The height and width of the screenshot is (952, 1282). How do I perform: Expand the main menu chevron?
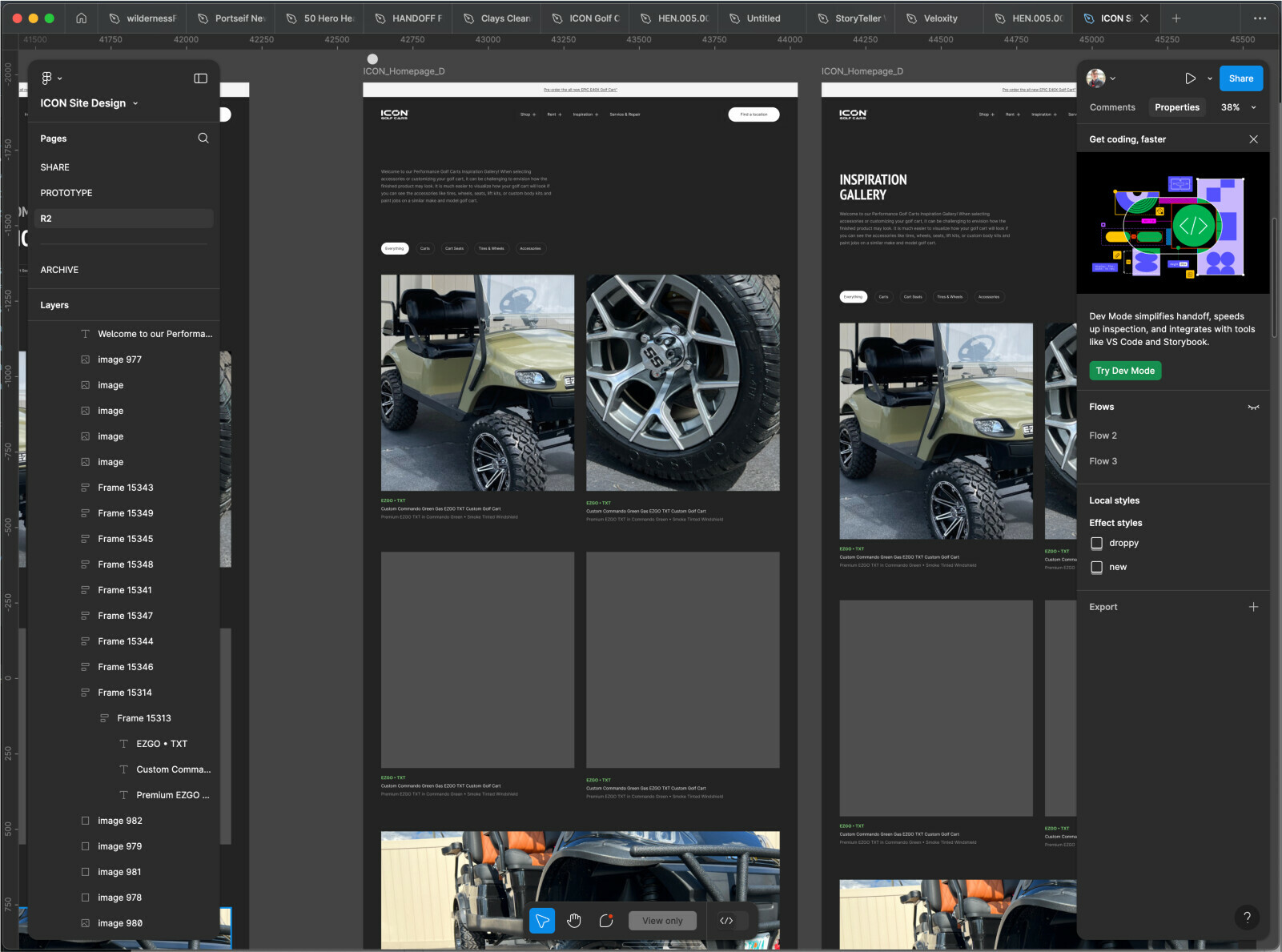(x=60, y=78)
